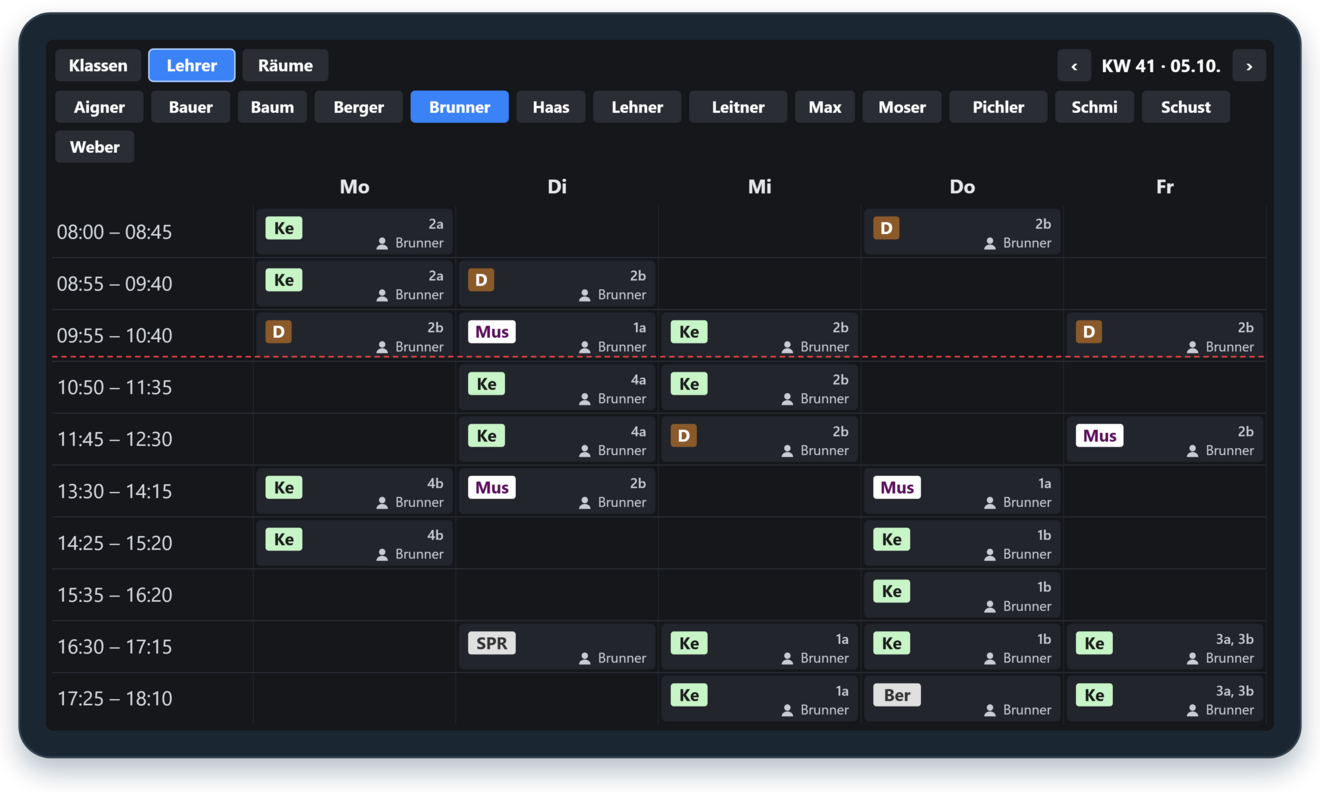Click the Ber entry on Thursday
This screenshot has height=792, width=1320.
(962, 699)
